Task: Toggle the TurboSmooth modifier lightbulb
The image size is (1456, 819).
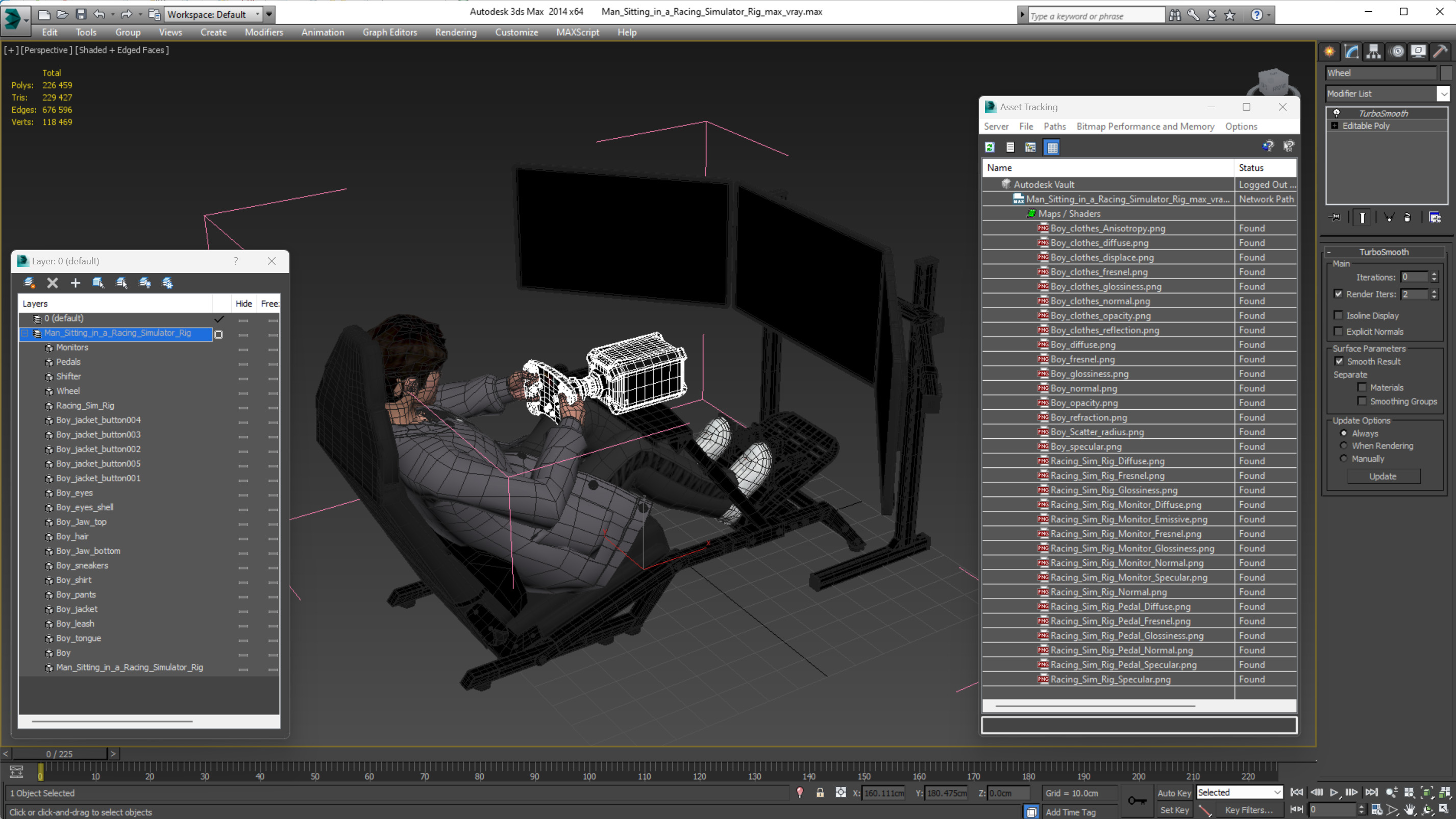Action: [x=1337, y=113]
